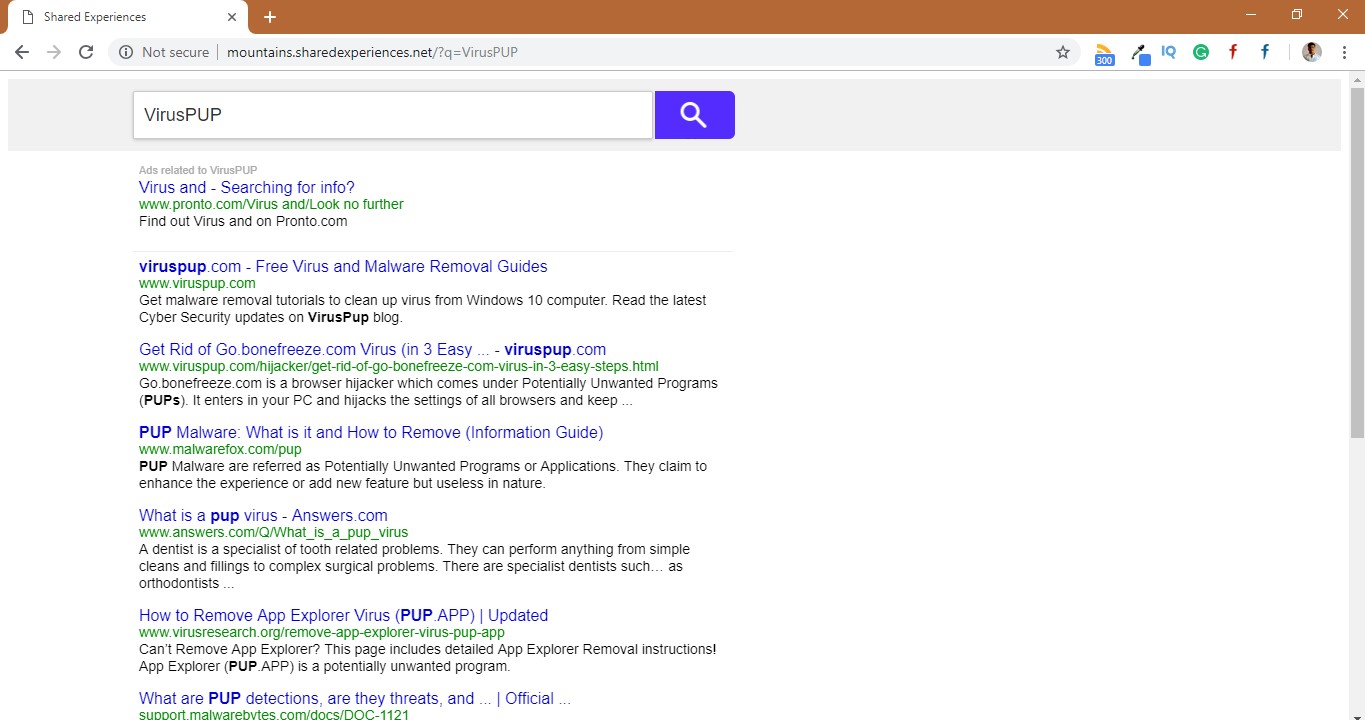Open the viruspup.com malware removal guides result
The width and height of the screenshot is (1365, 720).
[x=343, y=266]
